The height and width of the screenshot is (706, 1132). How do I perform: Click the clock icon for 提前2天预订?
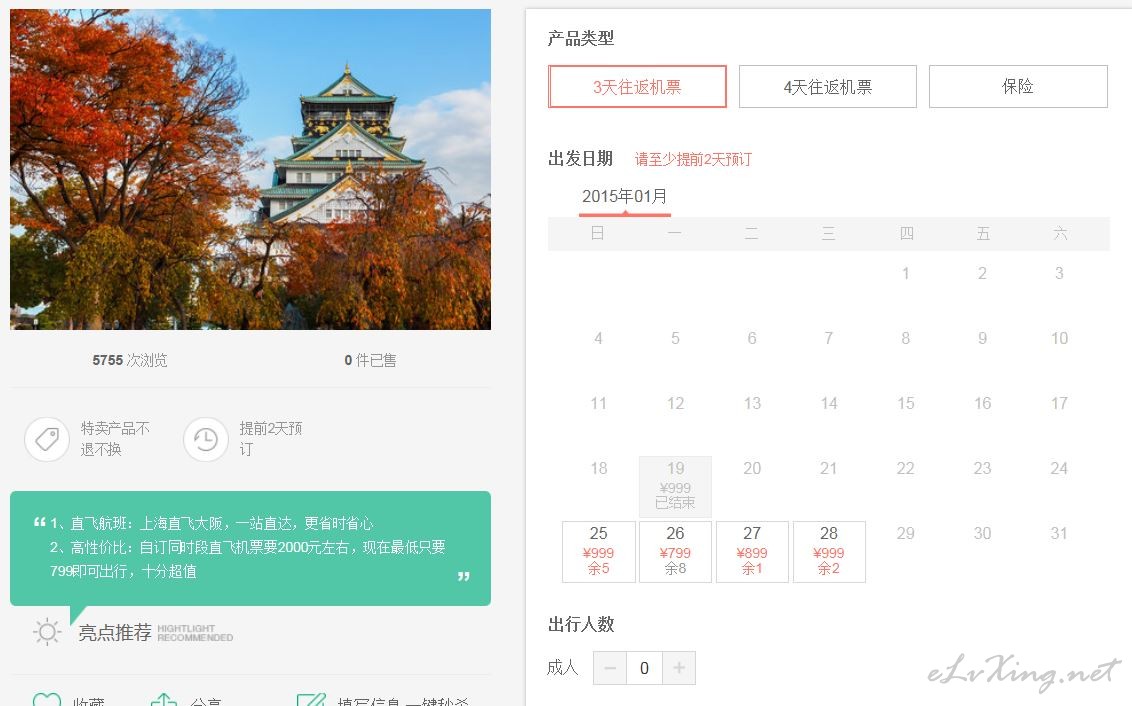click(205, 440)
